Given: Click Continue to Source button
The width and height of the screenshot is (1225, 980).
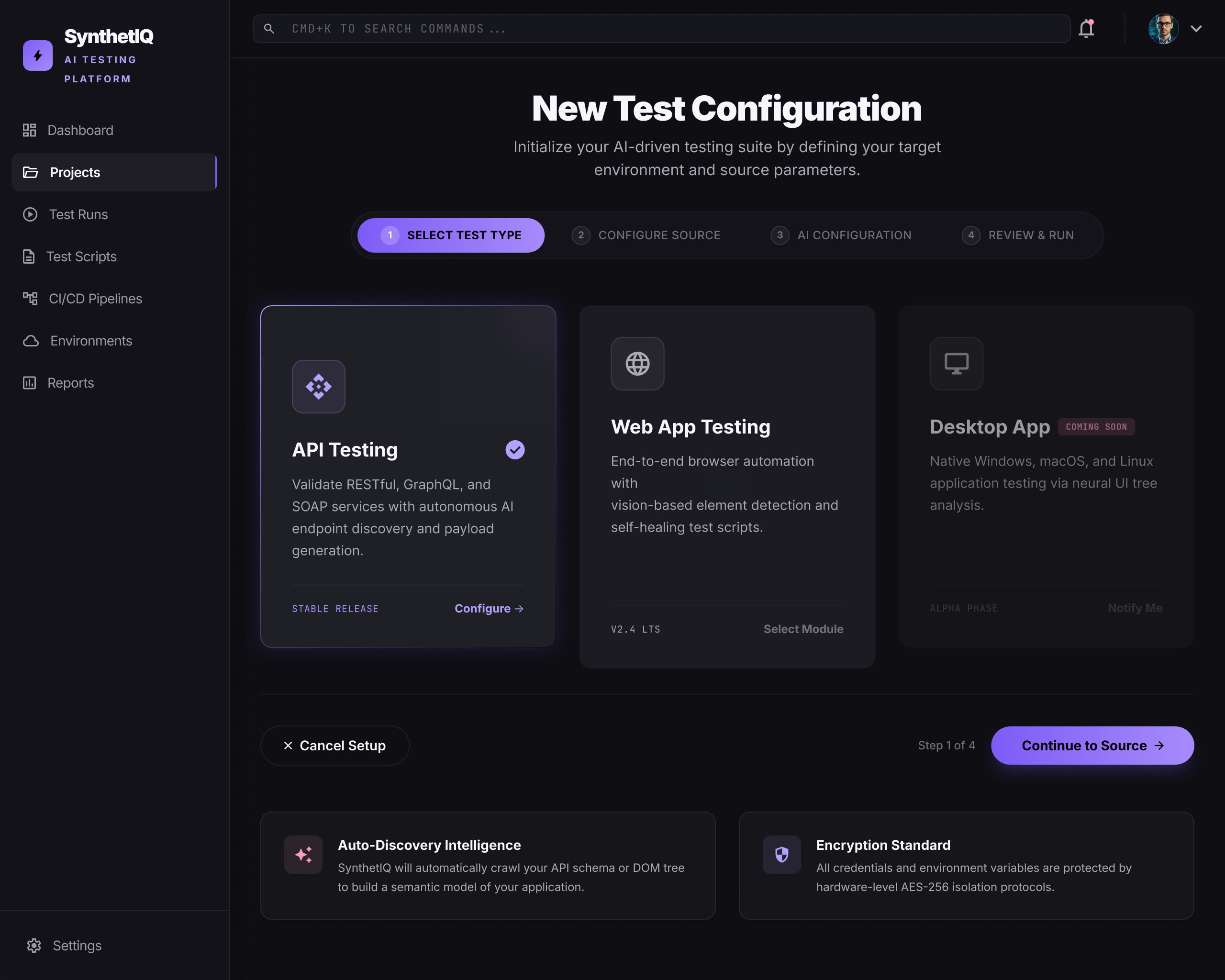Looking at the screenshot, I should tap(1091, 746).
